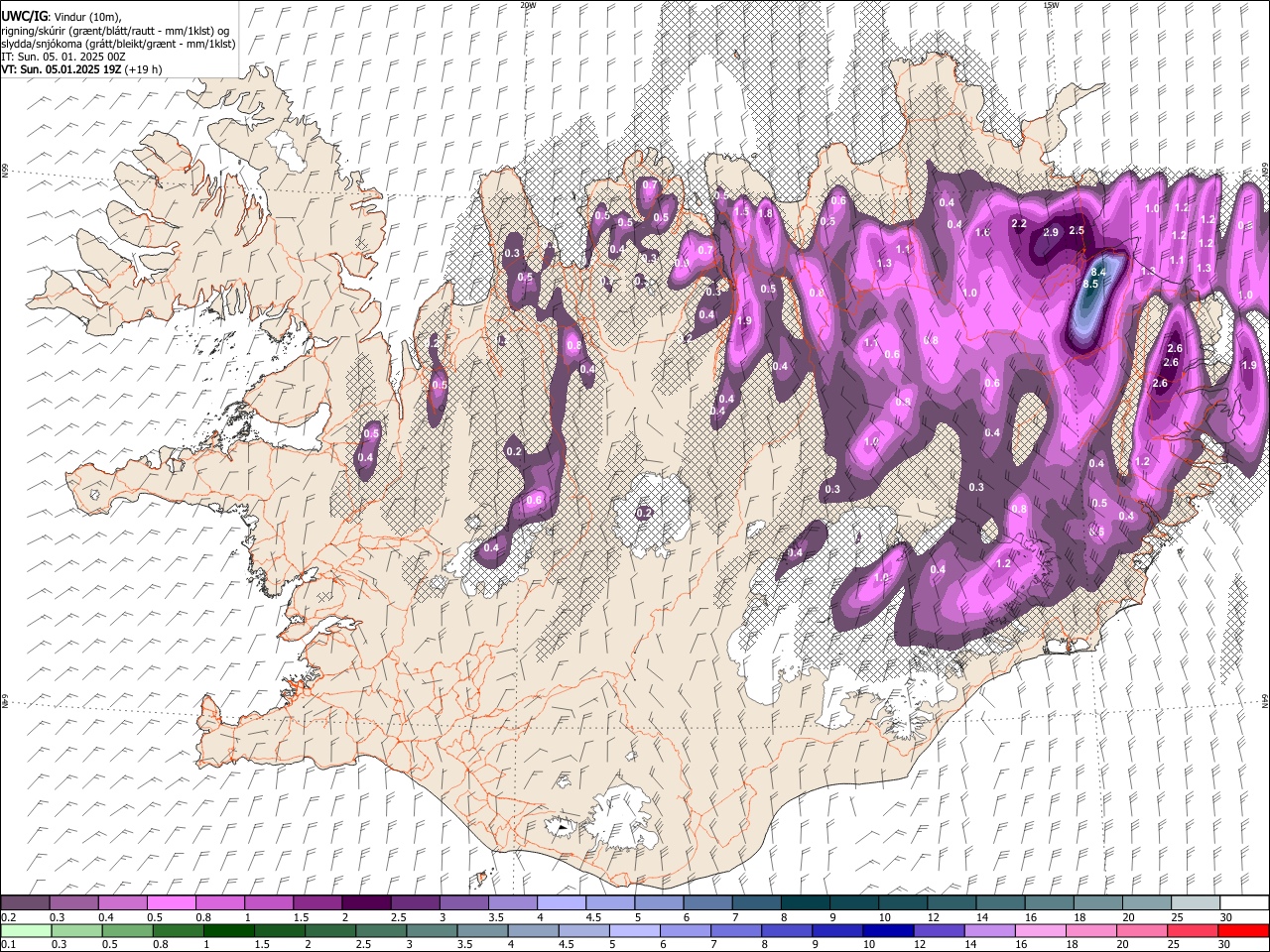Click the 2.2 precipitation value on the map
The height and width of the screenshot is (952, 1270).
(1018, 223)
